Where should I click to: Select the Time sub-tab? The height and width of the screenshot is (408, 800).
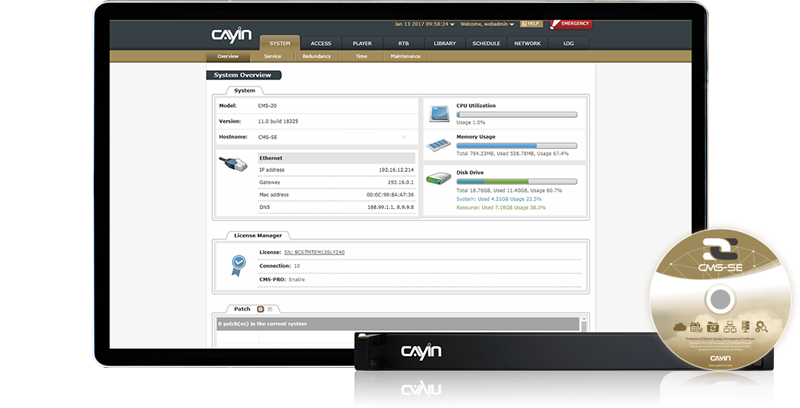coord(361,56)
